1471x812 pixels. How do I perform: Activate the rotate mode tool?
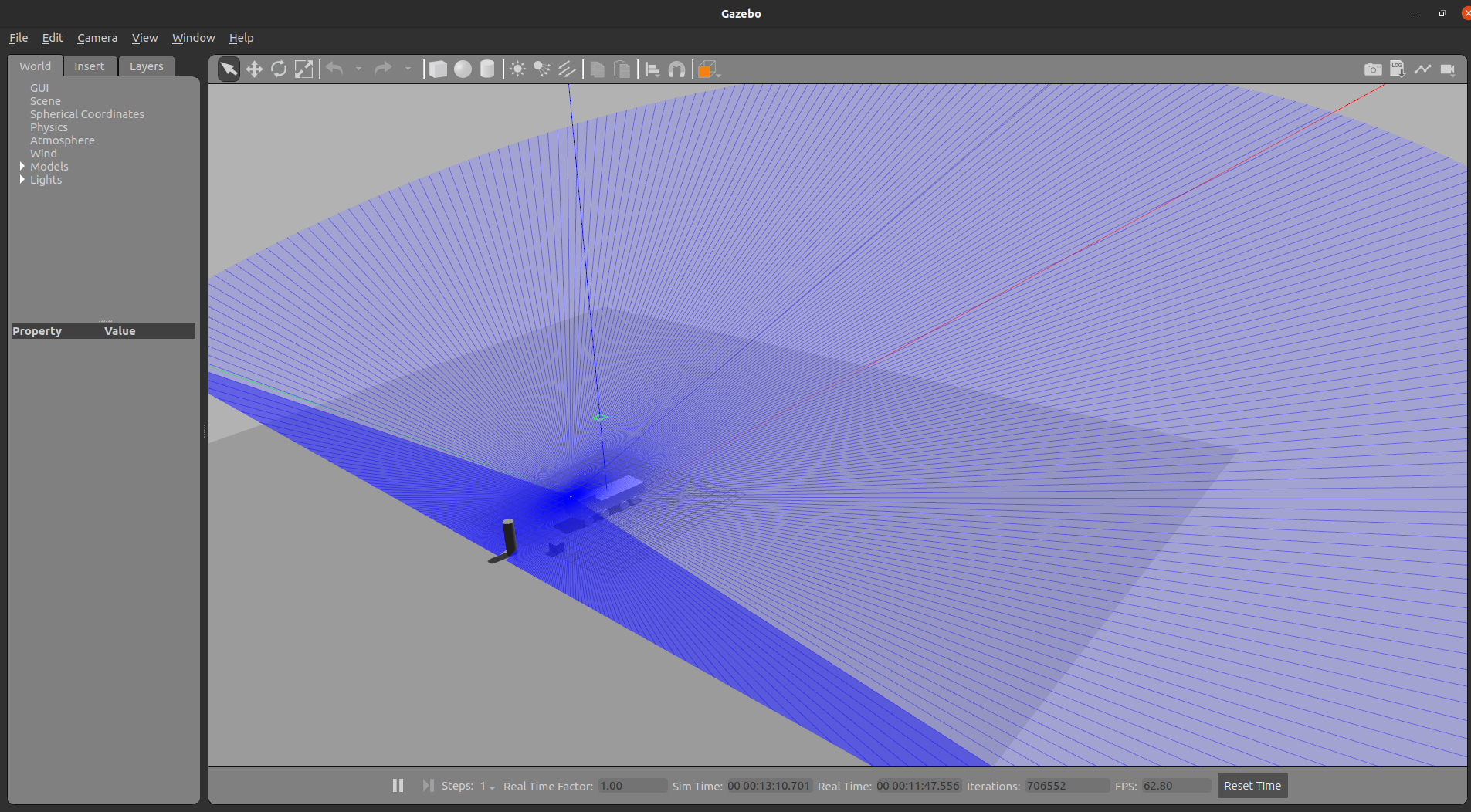(279, 69)
